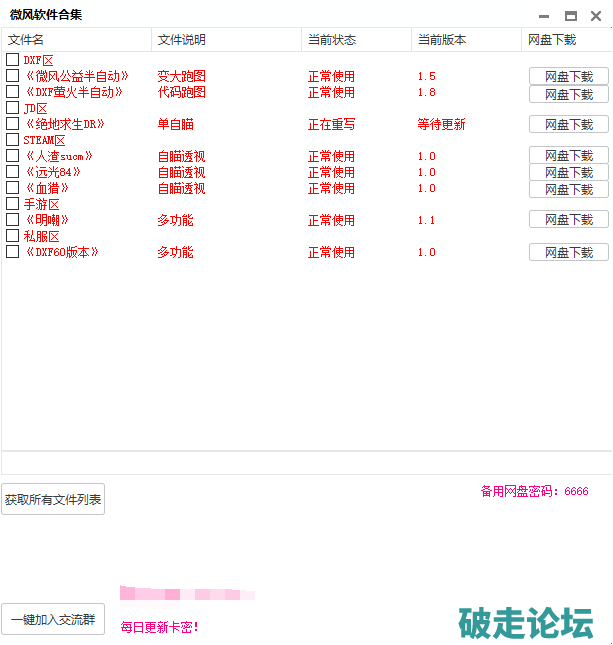The height and width of the screenshot is (645, 613).
Task: Maximize the 微风软件合集 window
Action: [570, 16]
